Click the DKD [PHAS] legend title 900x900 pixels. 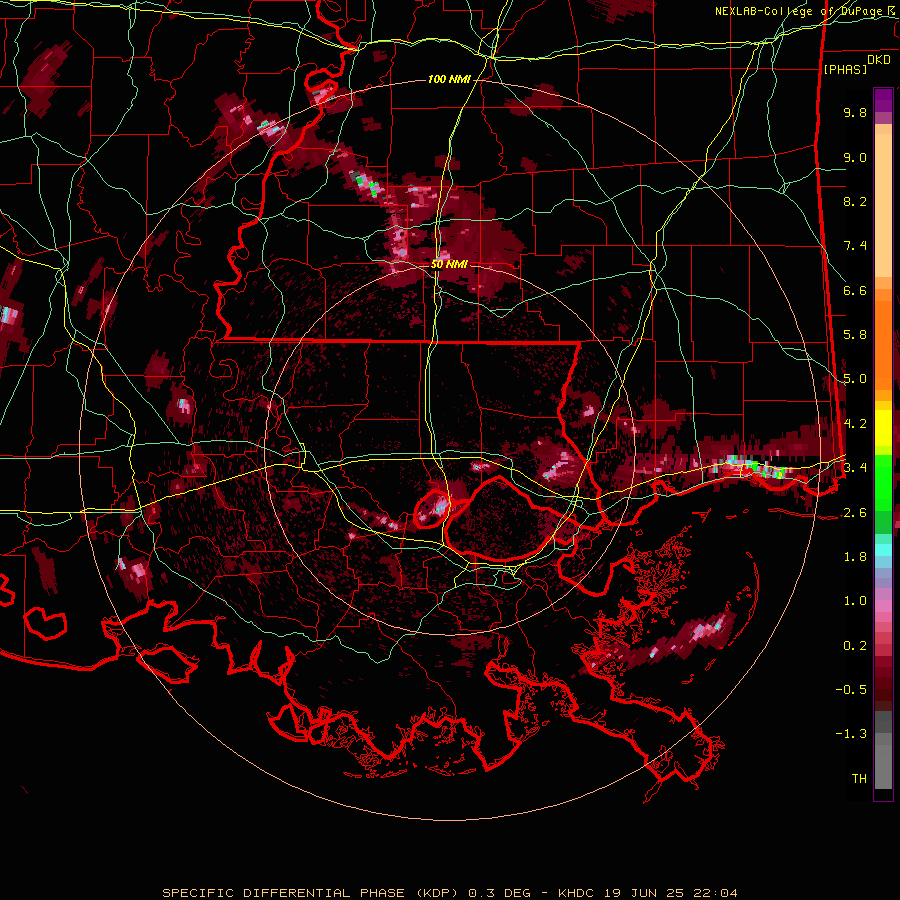tap(856, 64)
